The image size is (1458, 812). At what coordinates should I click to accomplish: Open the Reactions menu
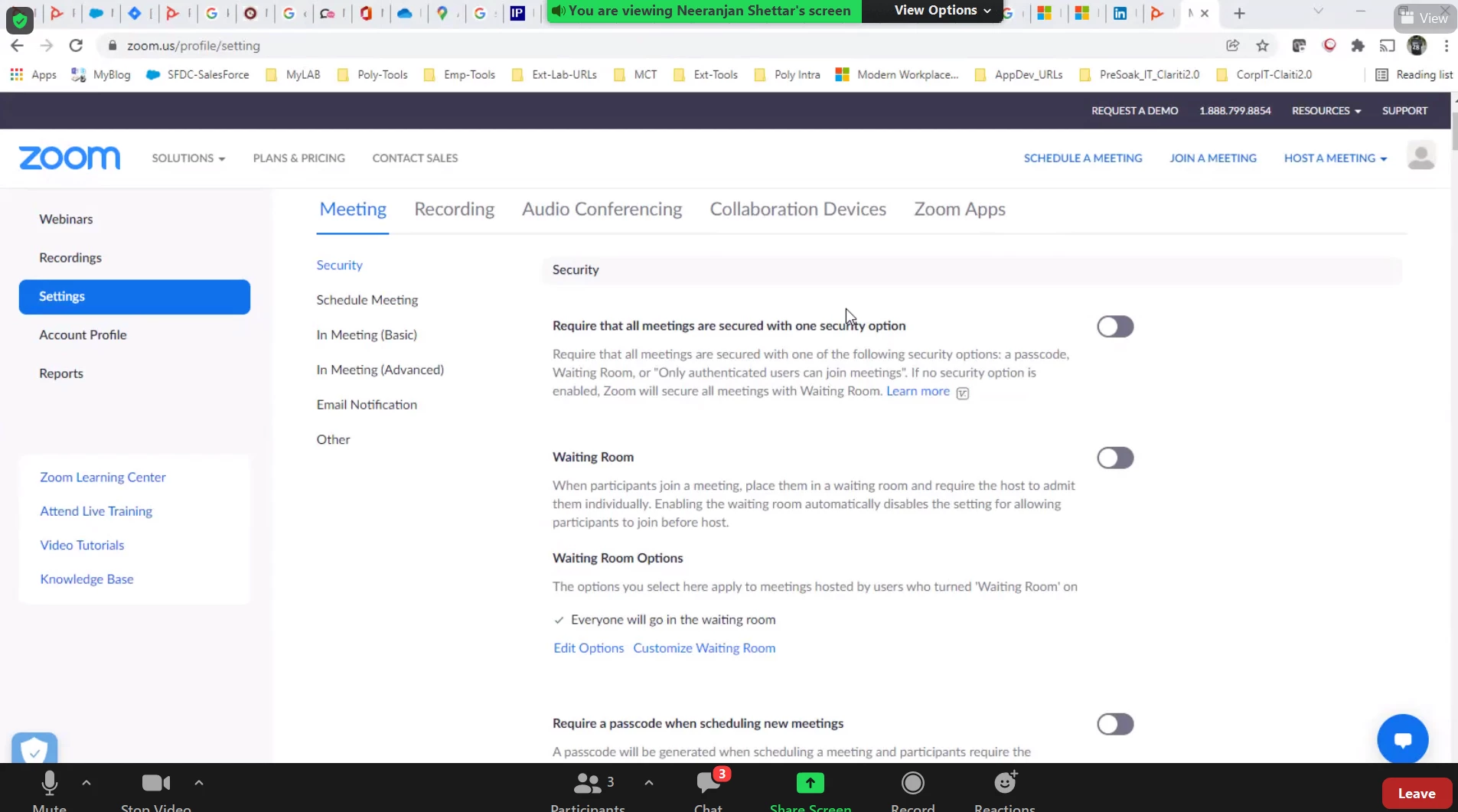(1005, 791)
